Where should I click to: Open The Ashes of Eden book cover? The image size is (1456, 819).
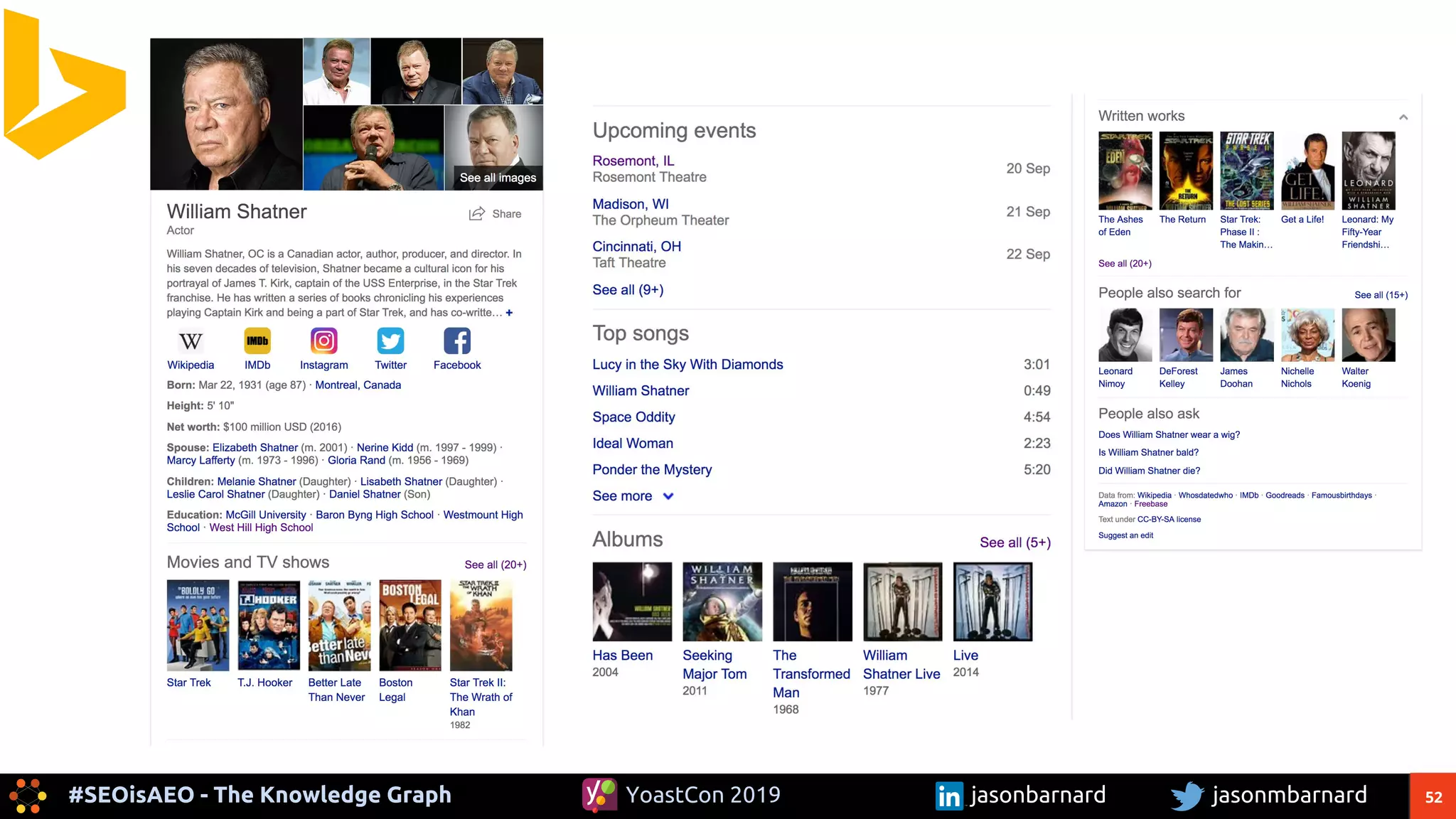click(1125, 171)
